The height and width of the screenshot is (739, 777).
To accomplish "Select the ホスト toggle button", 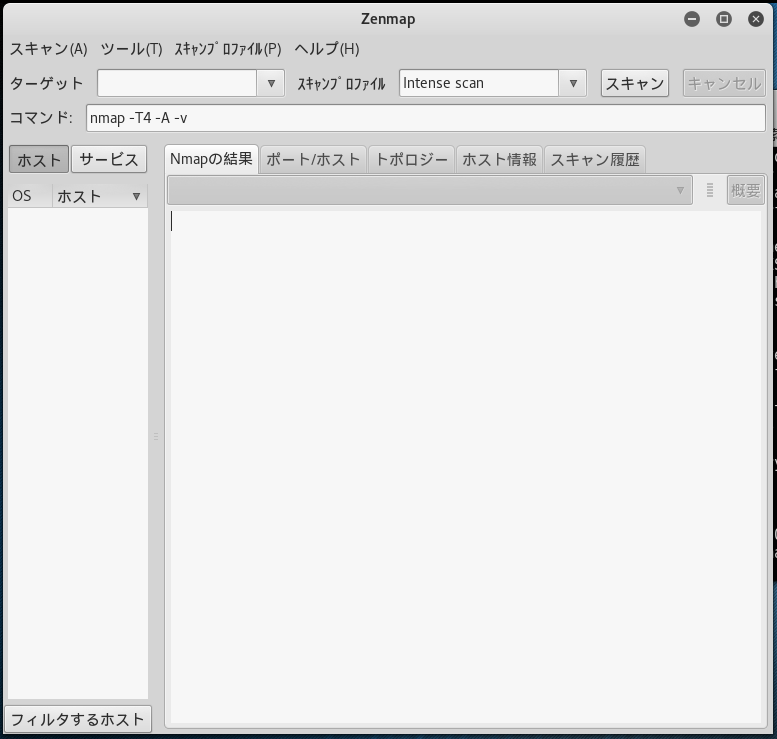I will tap(39, 159).
